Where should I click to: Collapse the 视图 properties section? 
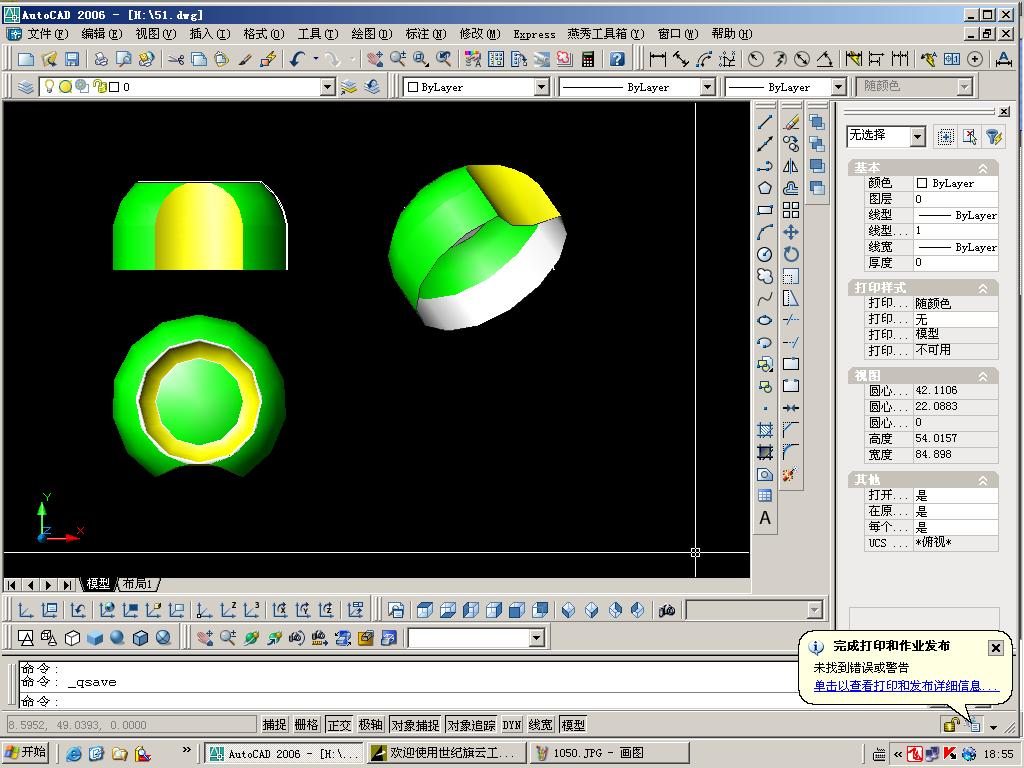(x=983, y=376)
